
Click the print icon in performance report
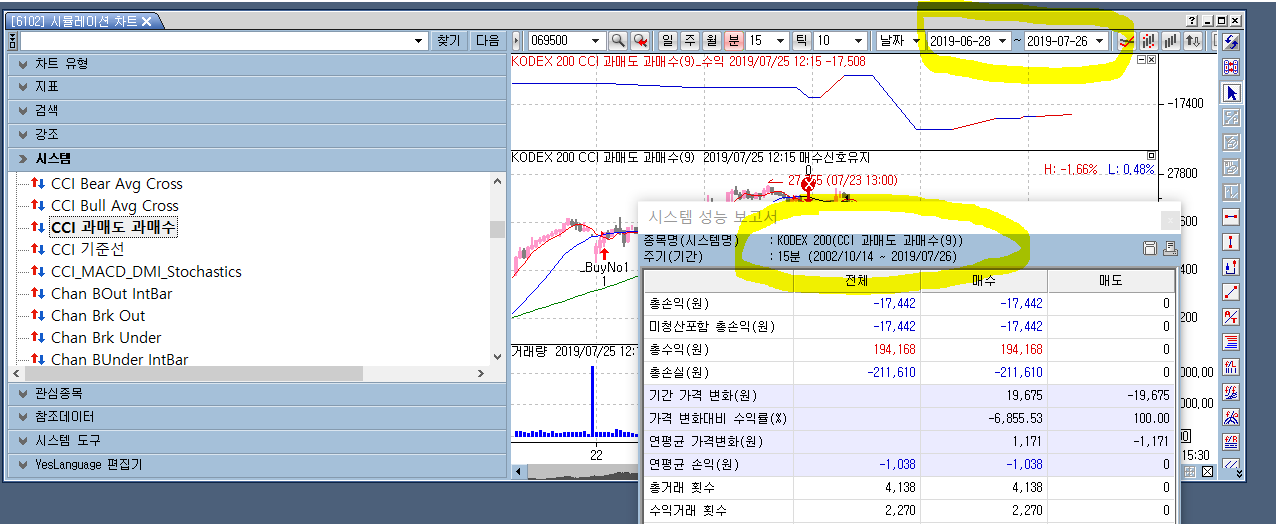1170,248
